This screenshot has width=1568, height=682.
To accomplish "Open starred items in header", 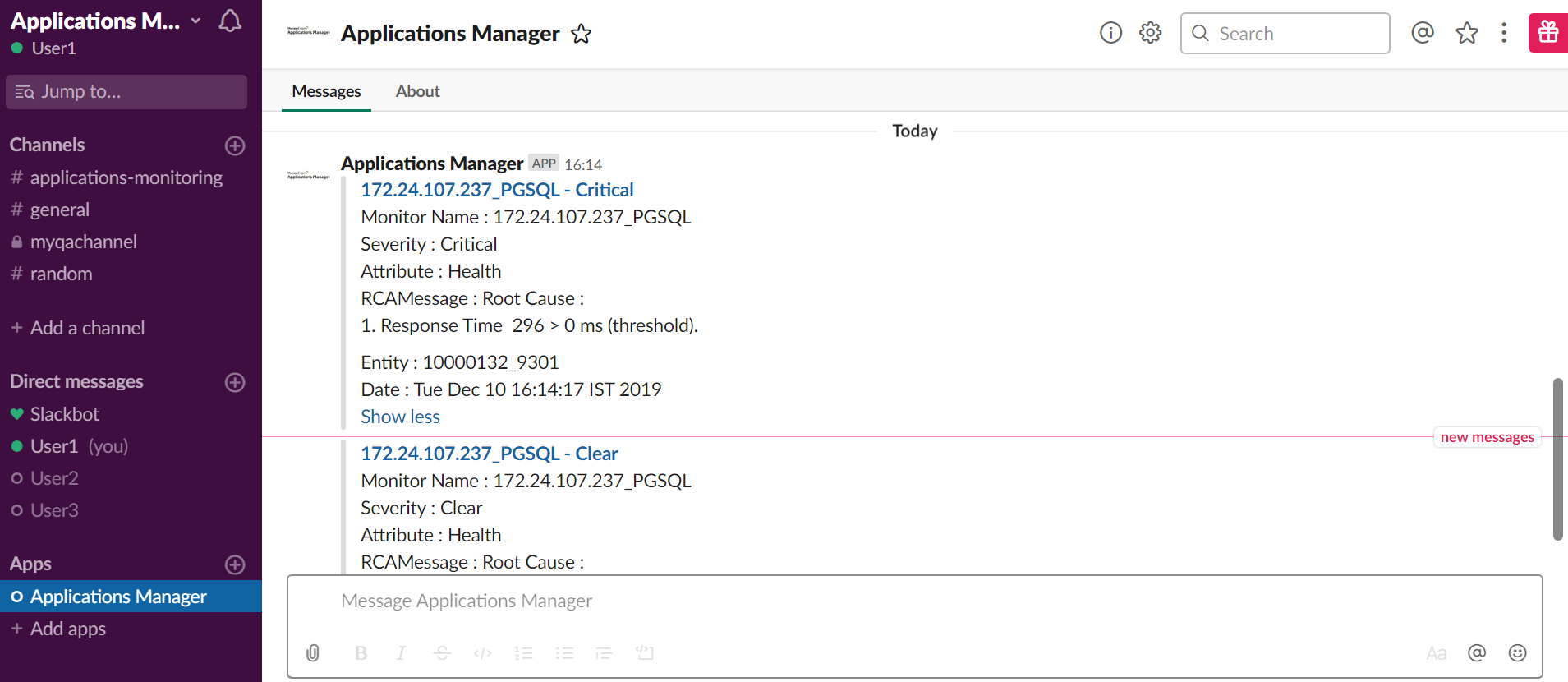I will click(1466, 33).
